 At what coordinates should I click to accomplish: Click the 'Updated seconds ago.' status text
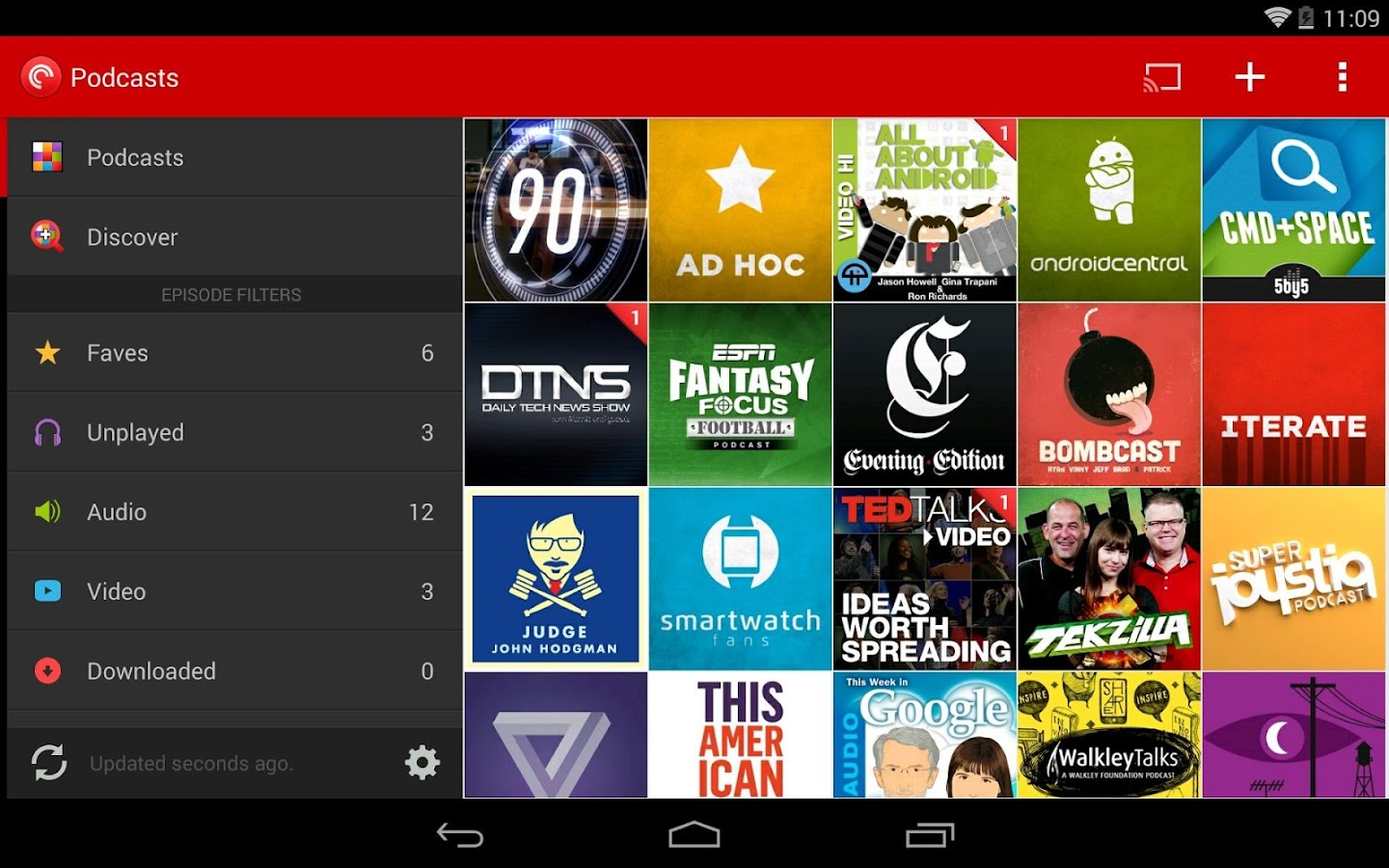(191, 764)
